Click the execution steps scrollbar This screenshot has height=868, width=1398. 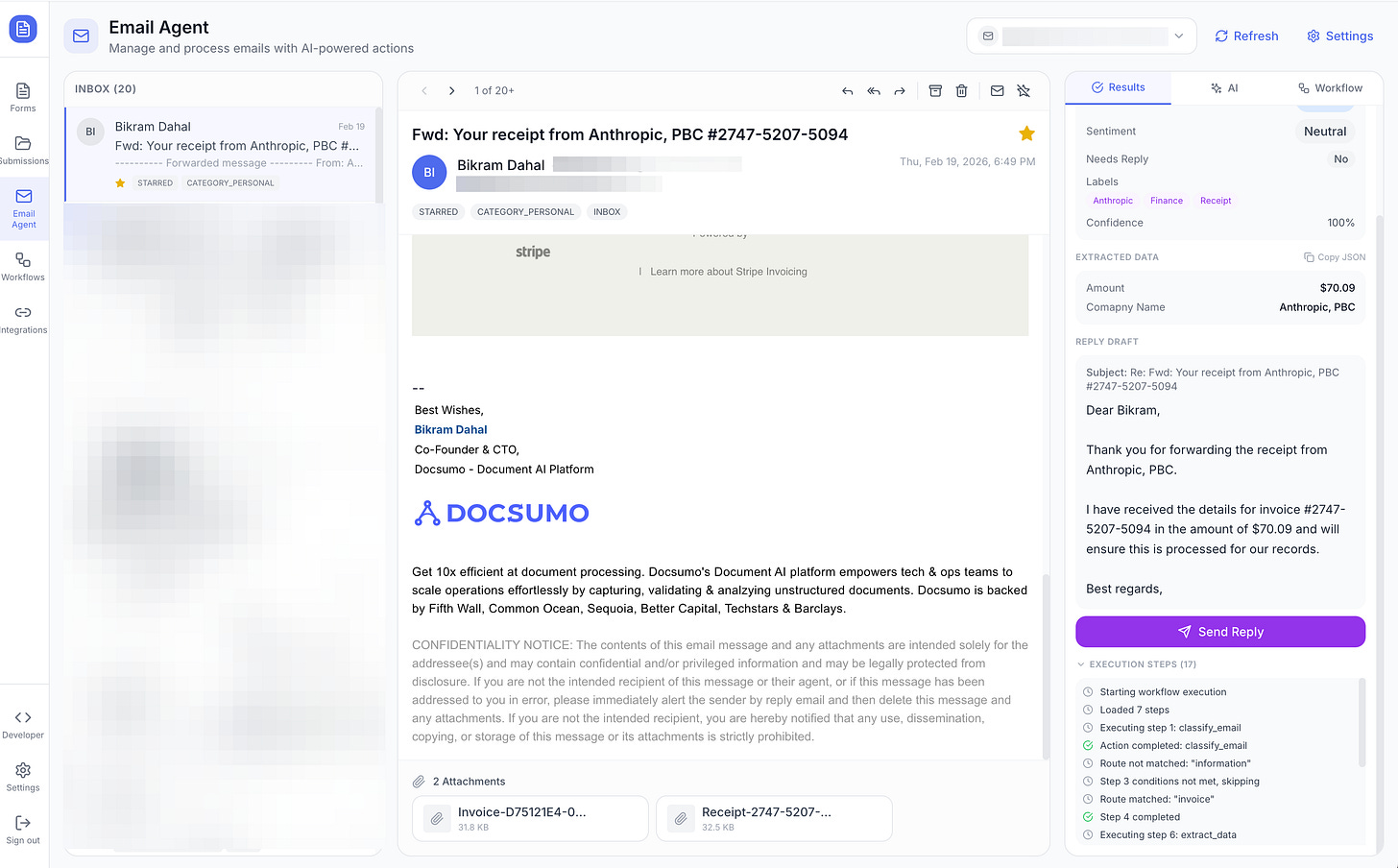pyautogui.click(x=1362, y=722)
